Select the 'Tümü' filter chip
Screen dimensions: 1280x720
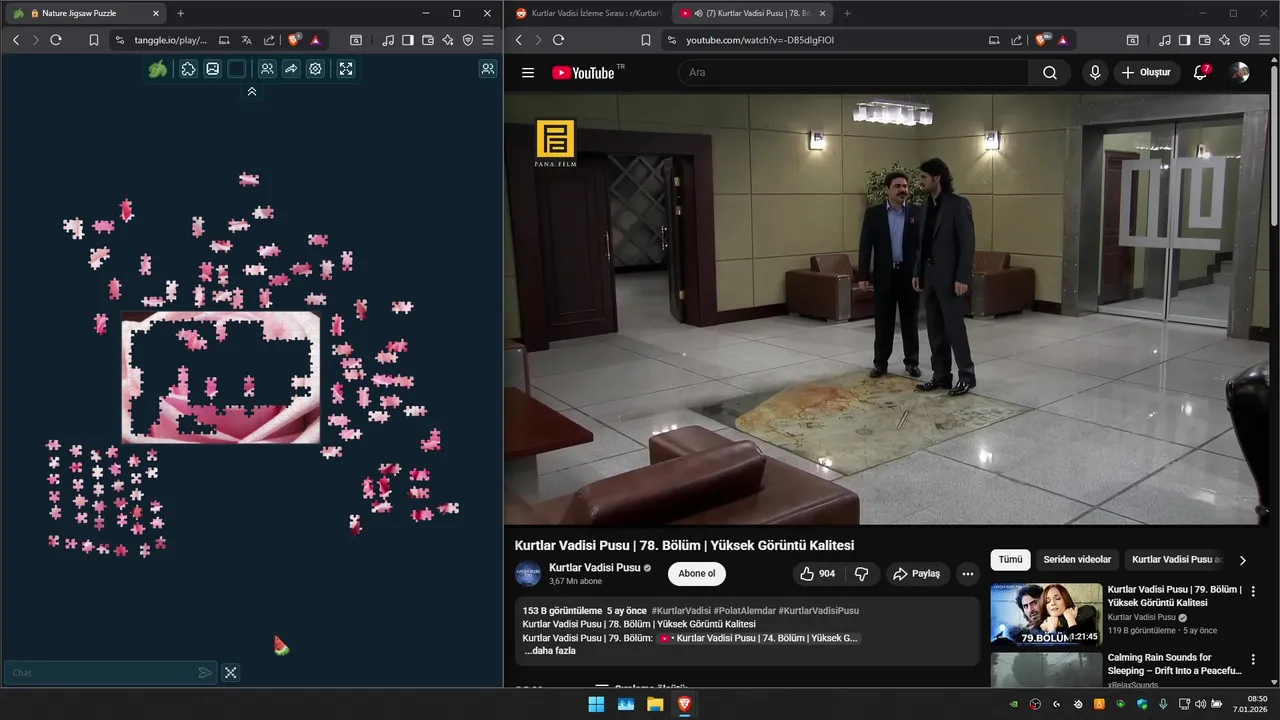[1010, 560]
